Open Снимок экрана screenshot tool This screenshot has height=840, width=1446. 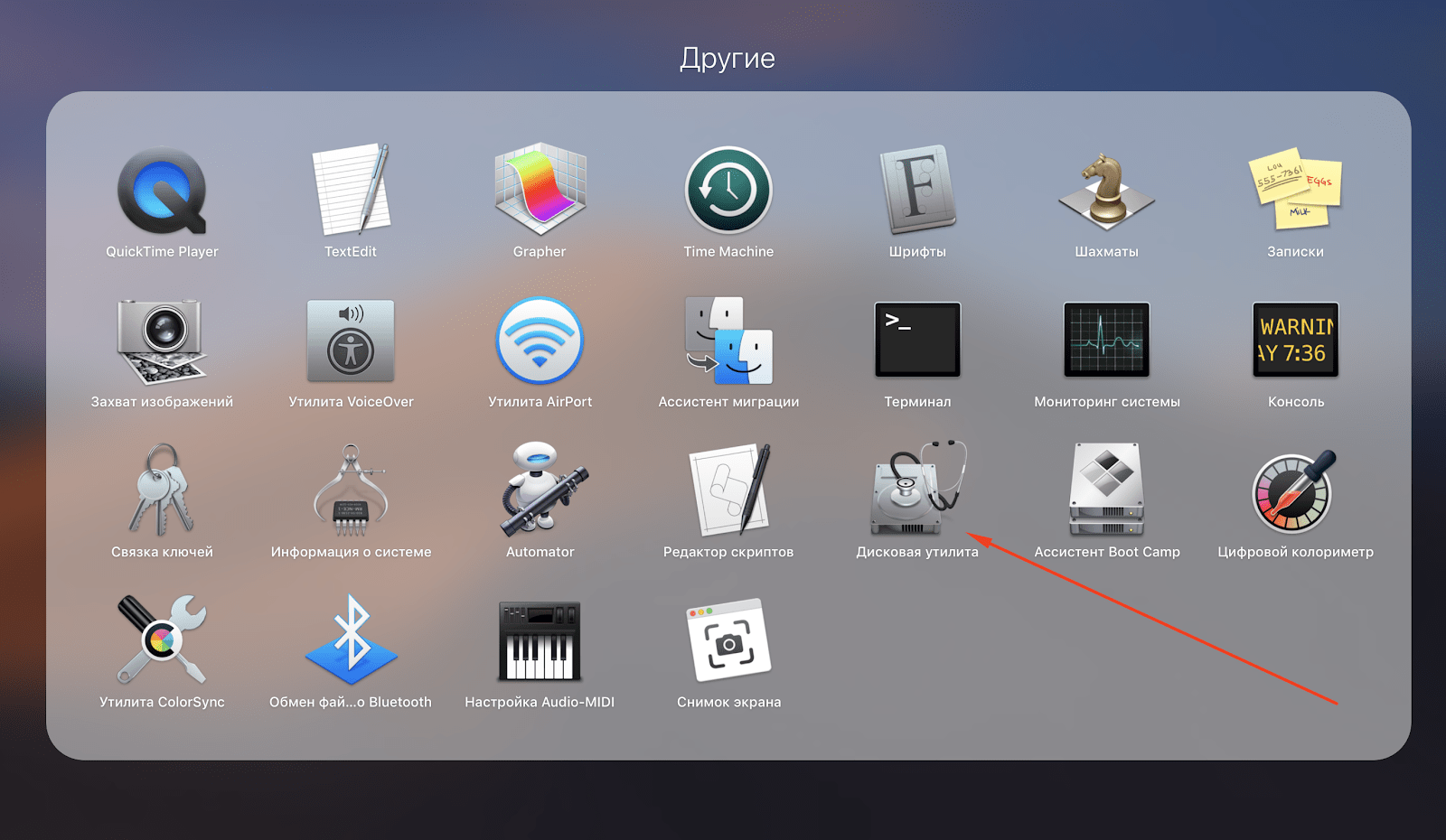pos(728,641)
